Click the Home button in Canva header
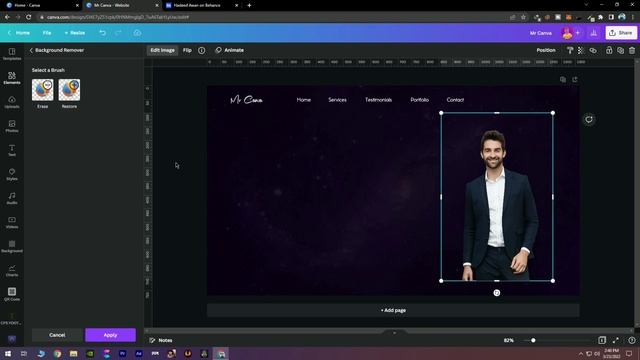The image size is (640, 360). tap(19, 33)
